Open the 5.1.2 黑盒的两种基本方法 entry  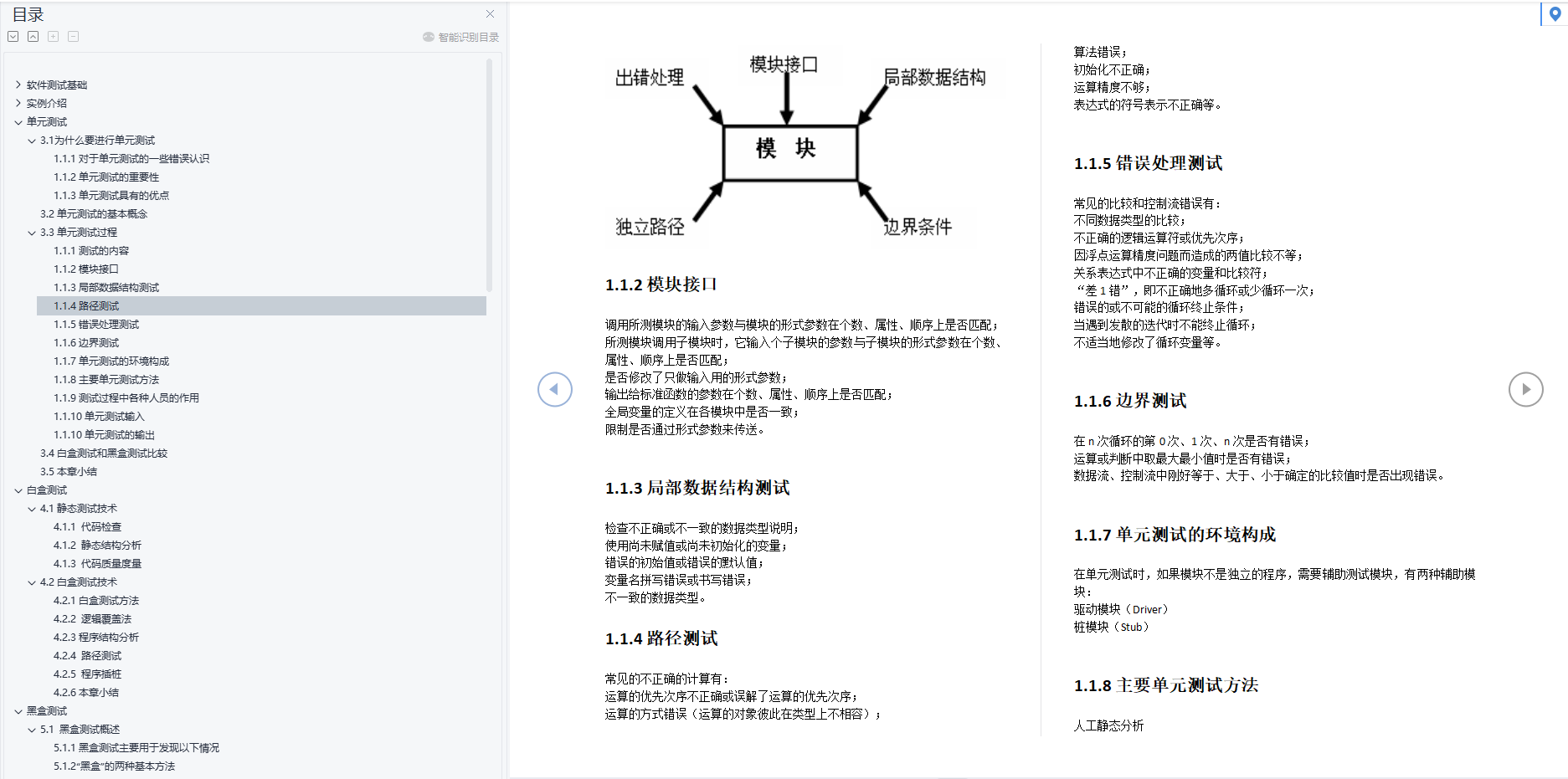(115, 766)
